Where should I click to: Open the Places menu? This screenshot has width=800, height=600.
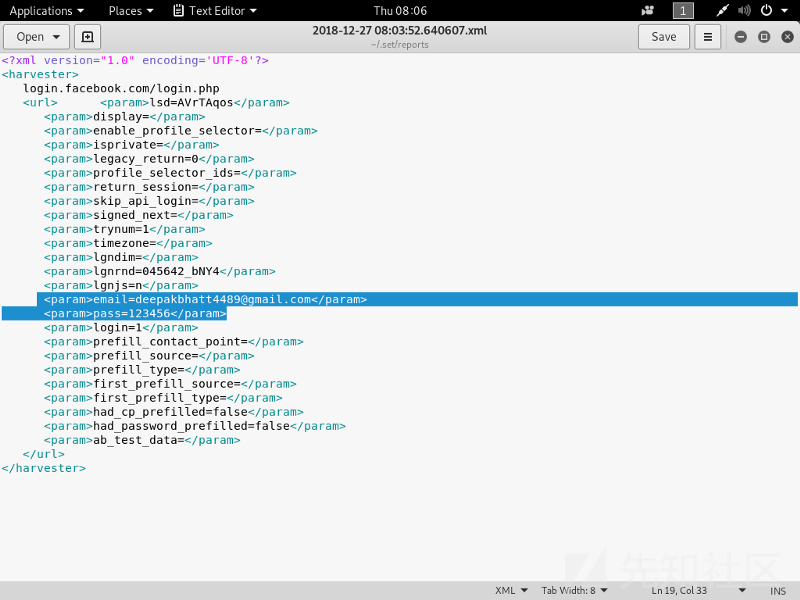point(131,11)
